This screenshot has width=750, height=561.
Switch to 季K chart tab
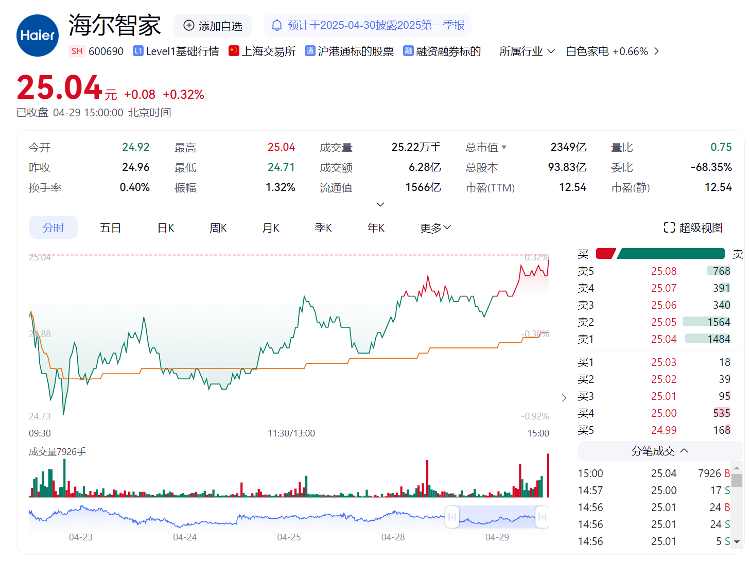(323, 228)
